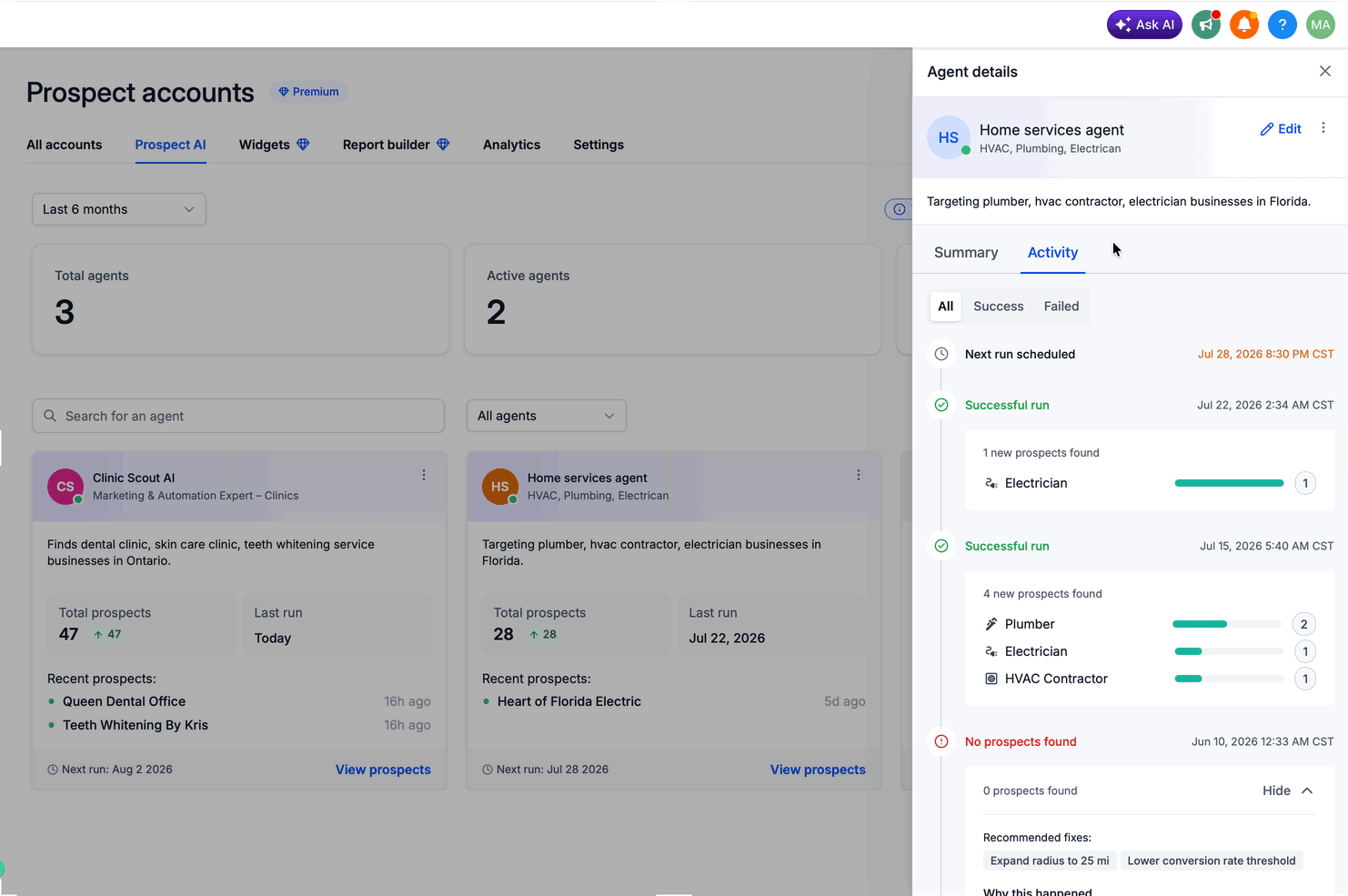Open the Settings tab
Viewport: 1348px width, 896px height.
point(599,145)
